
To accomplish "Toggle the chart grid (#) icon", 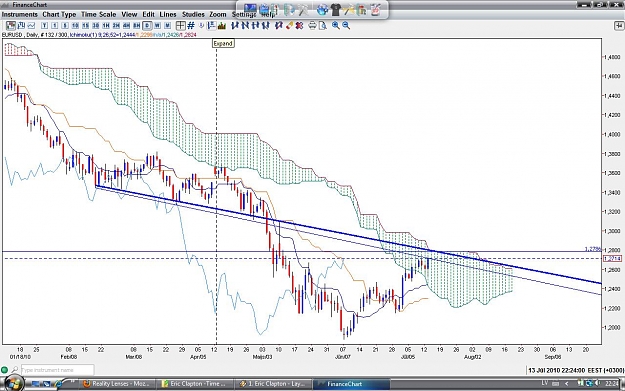I will tap(191, 26).
